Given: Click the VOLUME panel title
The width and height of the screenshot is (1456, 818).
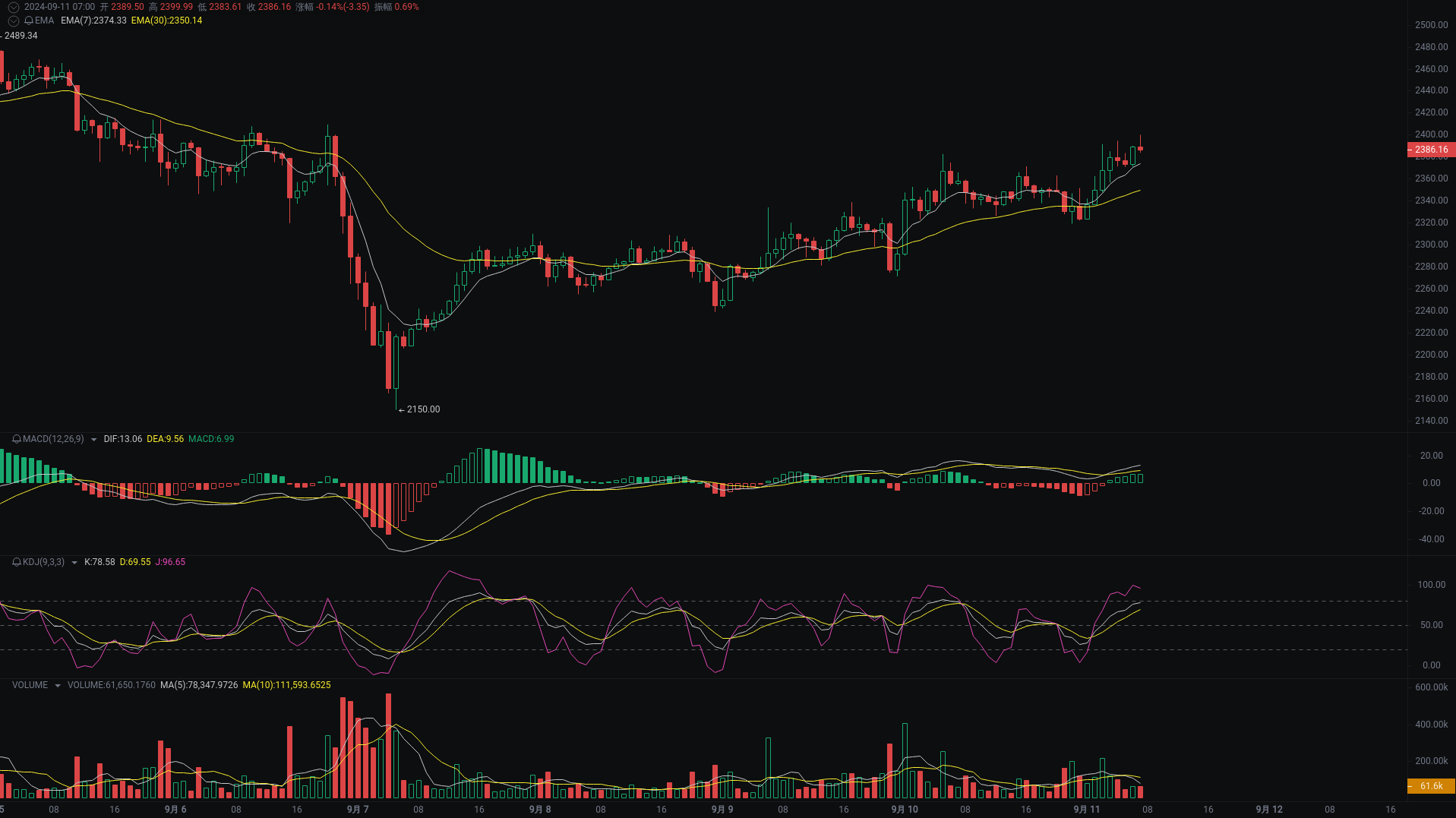Looking at the screenshot, I should [30, 685].
